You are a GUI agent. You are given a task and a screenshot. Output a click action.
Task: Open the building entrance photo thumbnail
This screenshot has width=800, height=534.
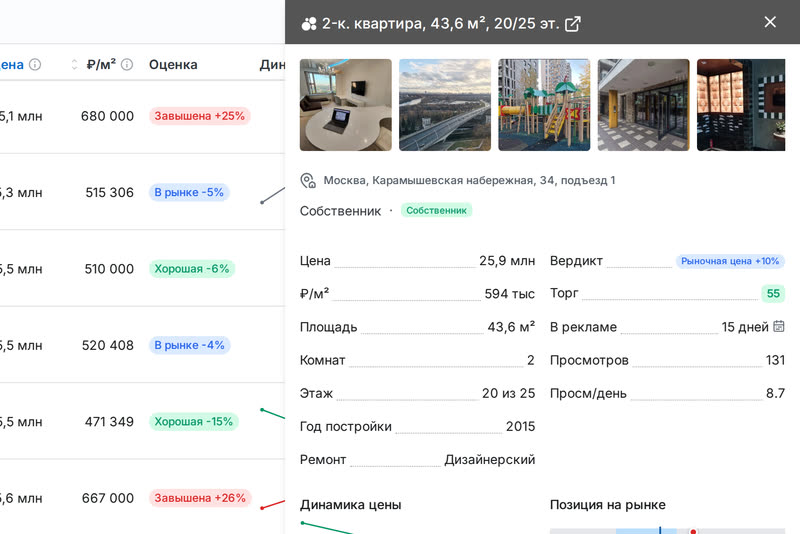[643, 105]
